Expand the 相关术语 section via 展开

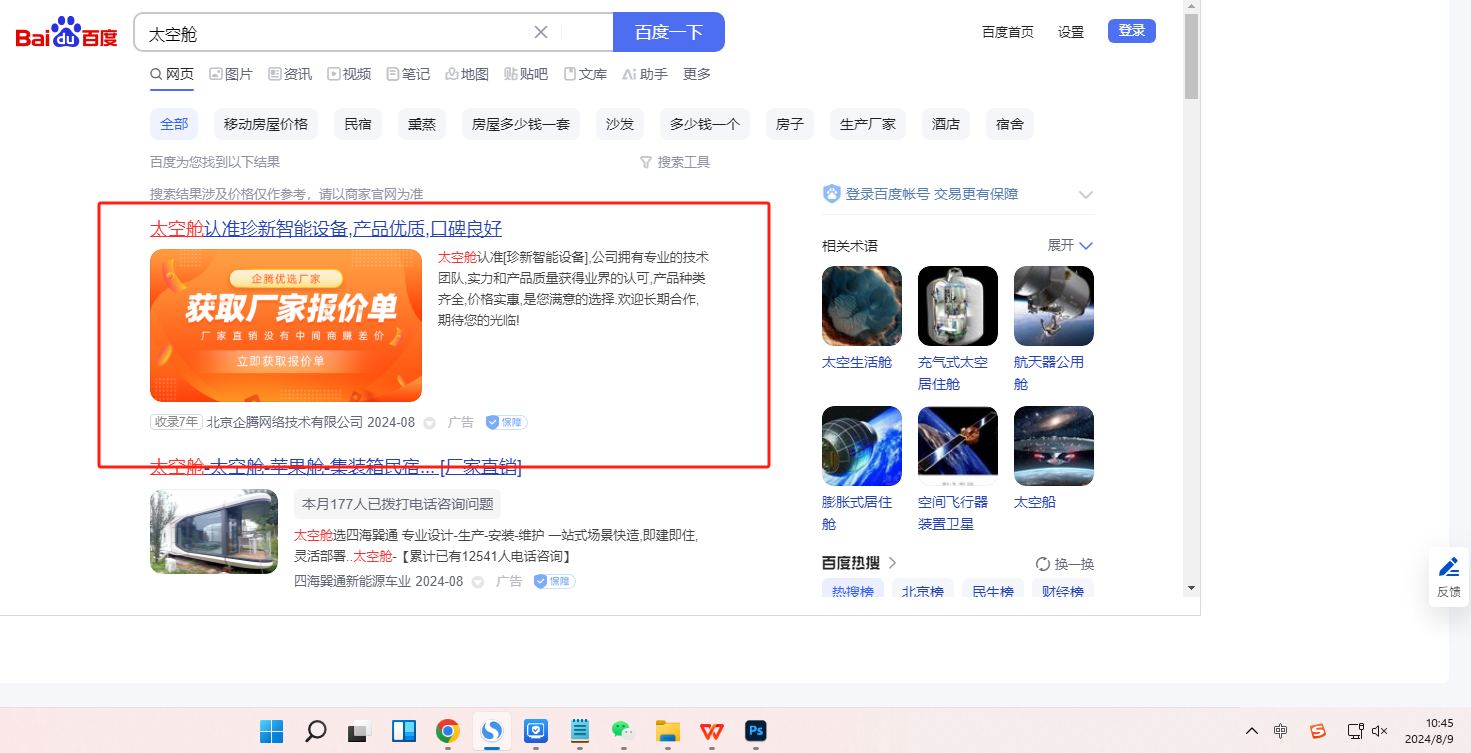click(1070, 245)
